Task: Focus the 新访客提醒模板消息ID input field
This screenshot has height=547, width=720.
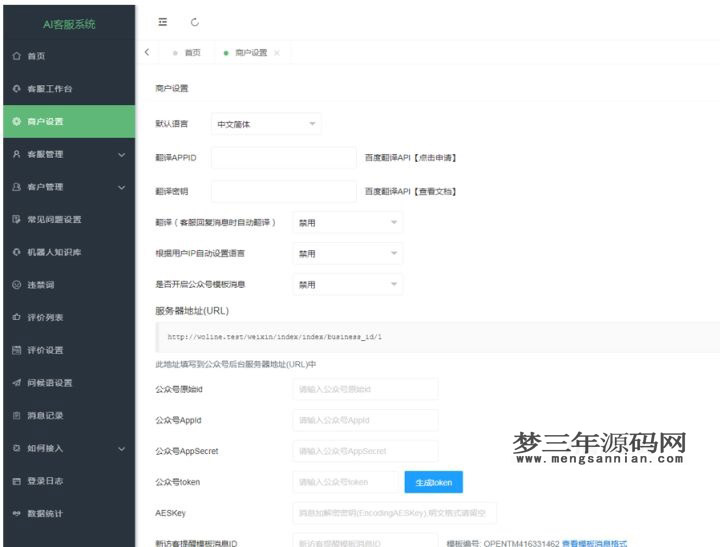Action: point(366,541)
